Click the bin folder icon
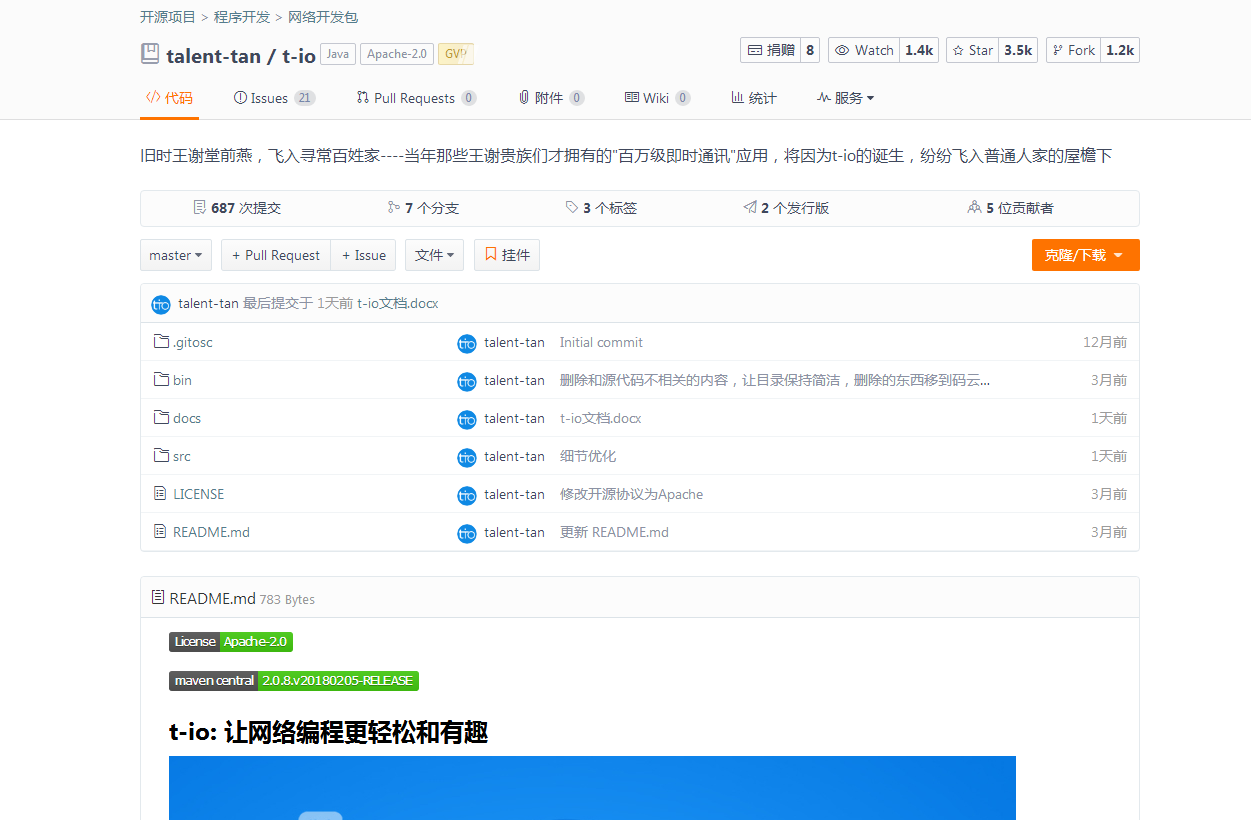 tap(161, 380)
